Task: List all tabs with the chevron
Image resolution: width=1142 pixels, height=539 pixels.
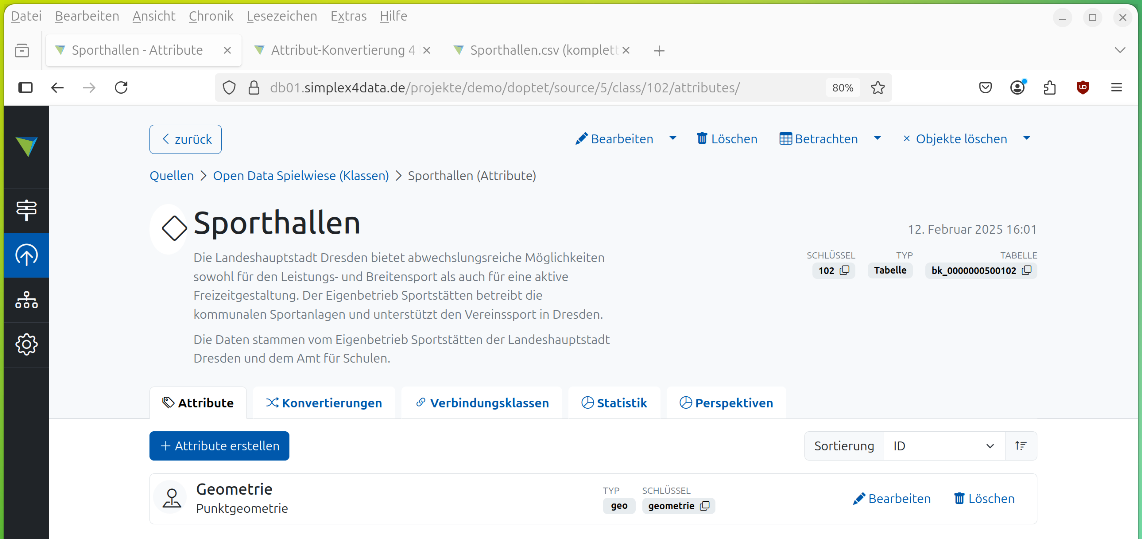Action: 1120,50
